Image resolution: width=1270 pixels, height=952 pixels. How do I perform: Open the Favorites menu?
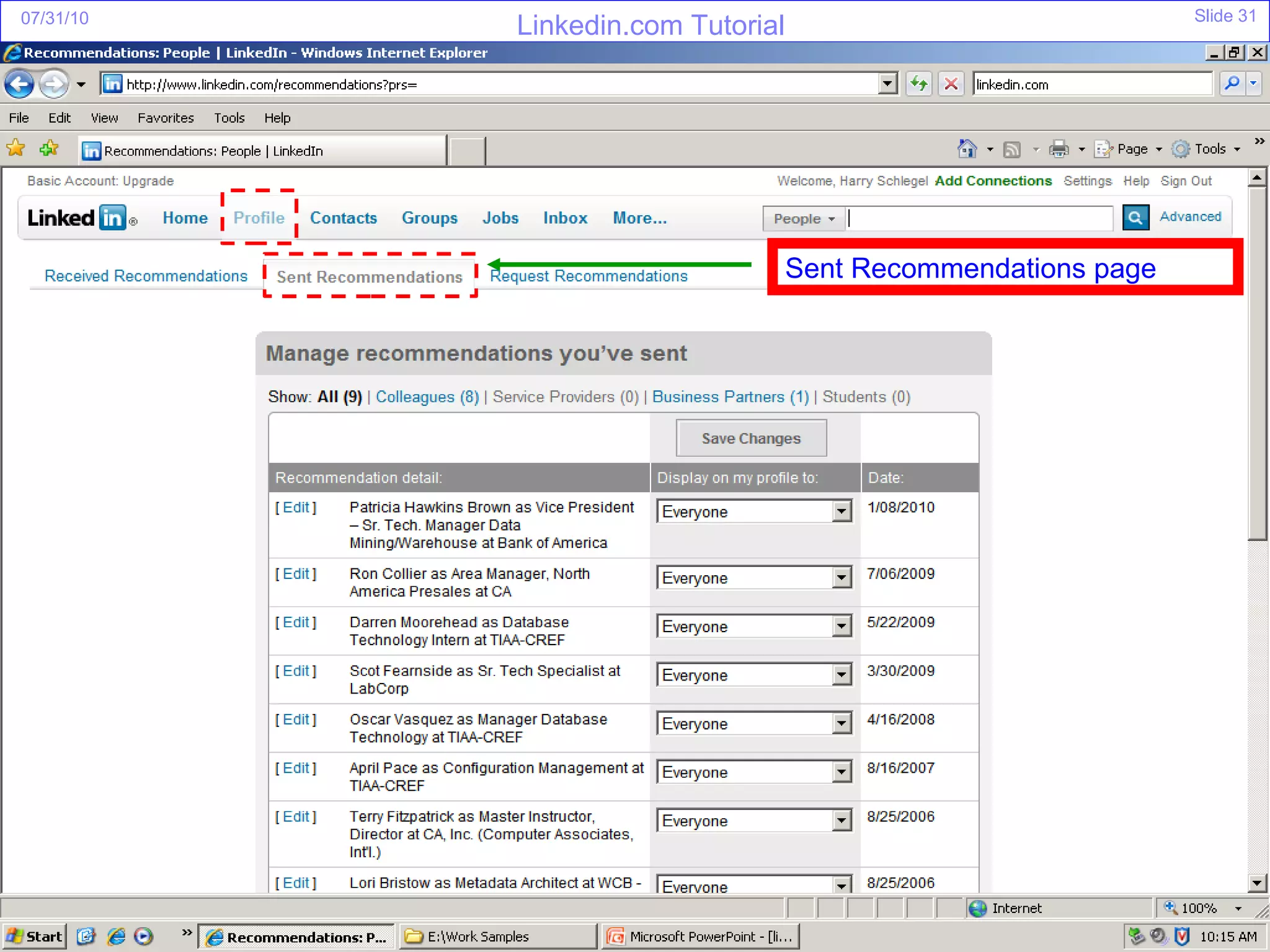[166, 118]
